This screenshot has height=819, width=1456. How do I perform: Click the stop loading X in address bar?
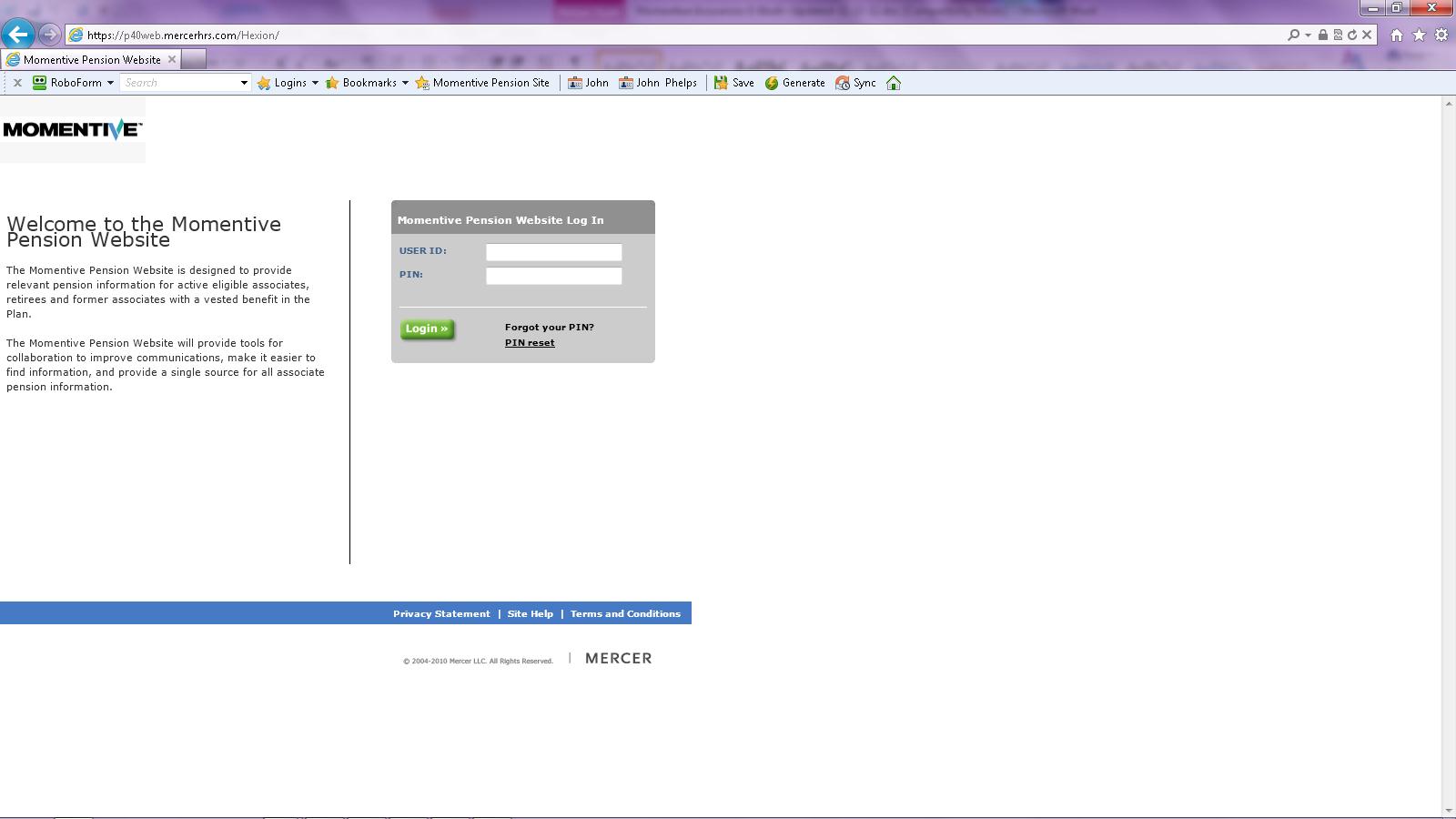pos(1367,35)
